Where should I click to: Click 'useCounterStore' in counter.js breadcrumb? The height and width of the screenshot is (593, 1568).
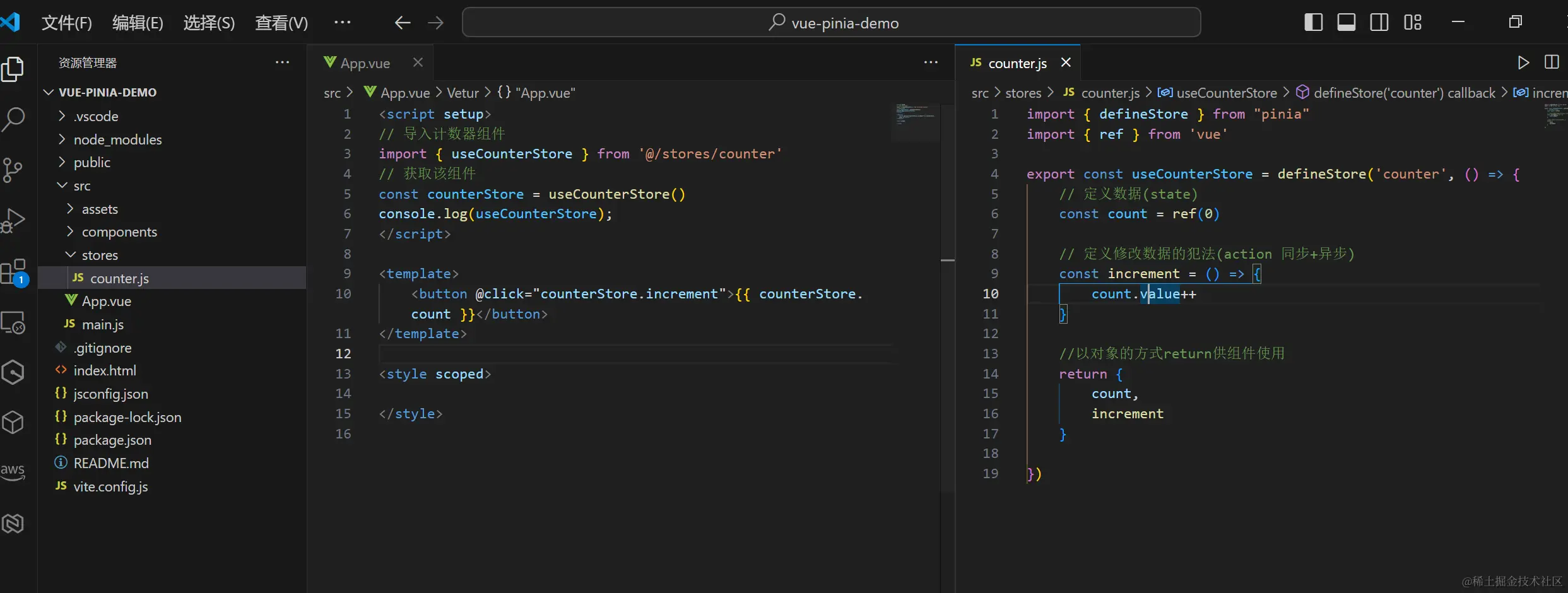point(1227,93)
